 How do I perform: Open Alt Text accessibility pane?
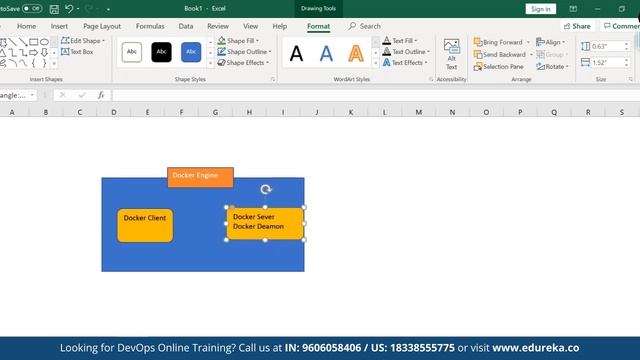pos(451,55)
